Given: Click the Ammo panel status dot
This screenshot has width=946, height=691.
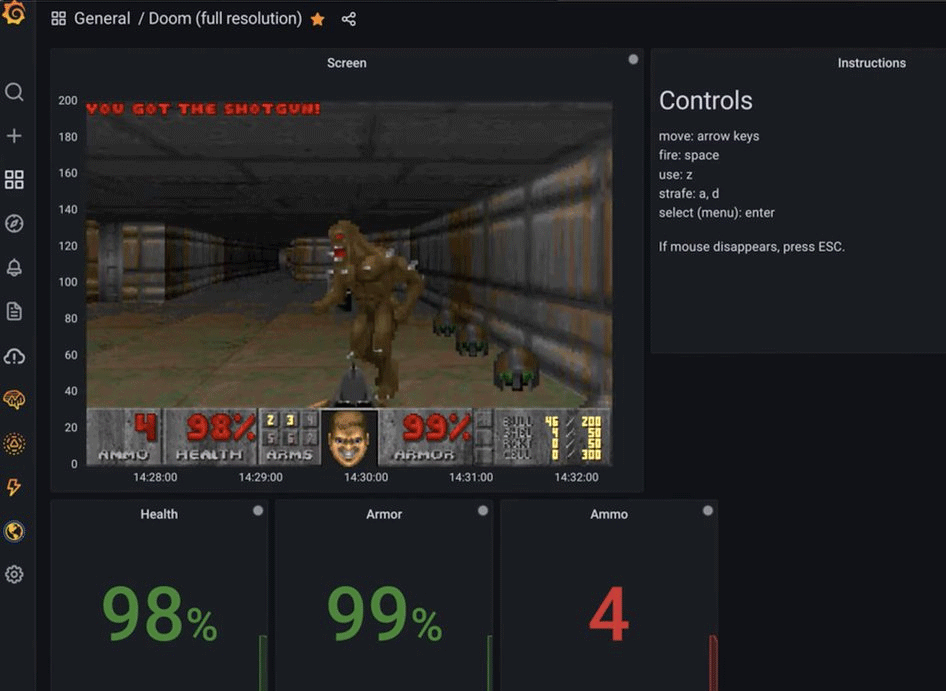Looking at the screenshot, I should click(708, 511).
